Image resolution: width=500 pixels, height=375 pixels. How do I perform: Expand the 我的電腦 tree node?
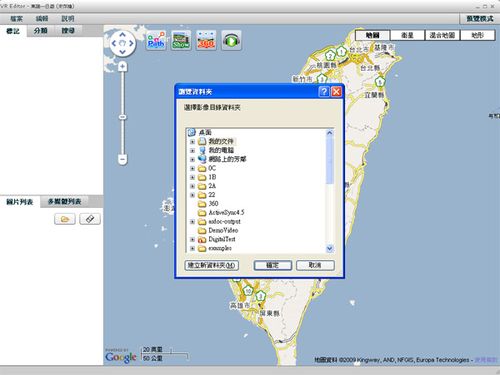(x=192, y=151)
